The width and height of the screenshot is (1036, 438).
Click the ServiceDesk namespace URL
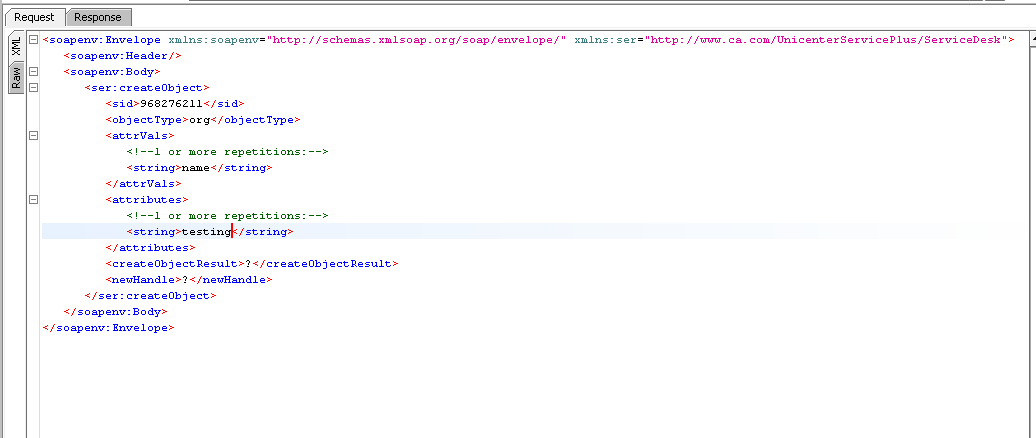pyautogui.click(x=826, y=40)
